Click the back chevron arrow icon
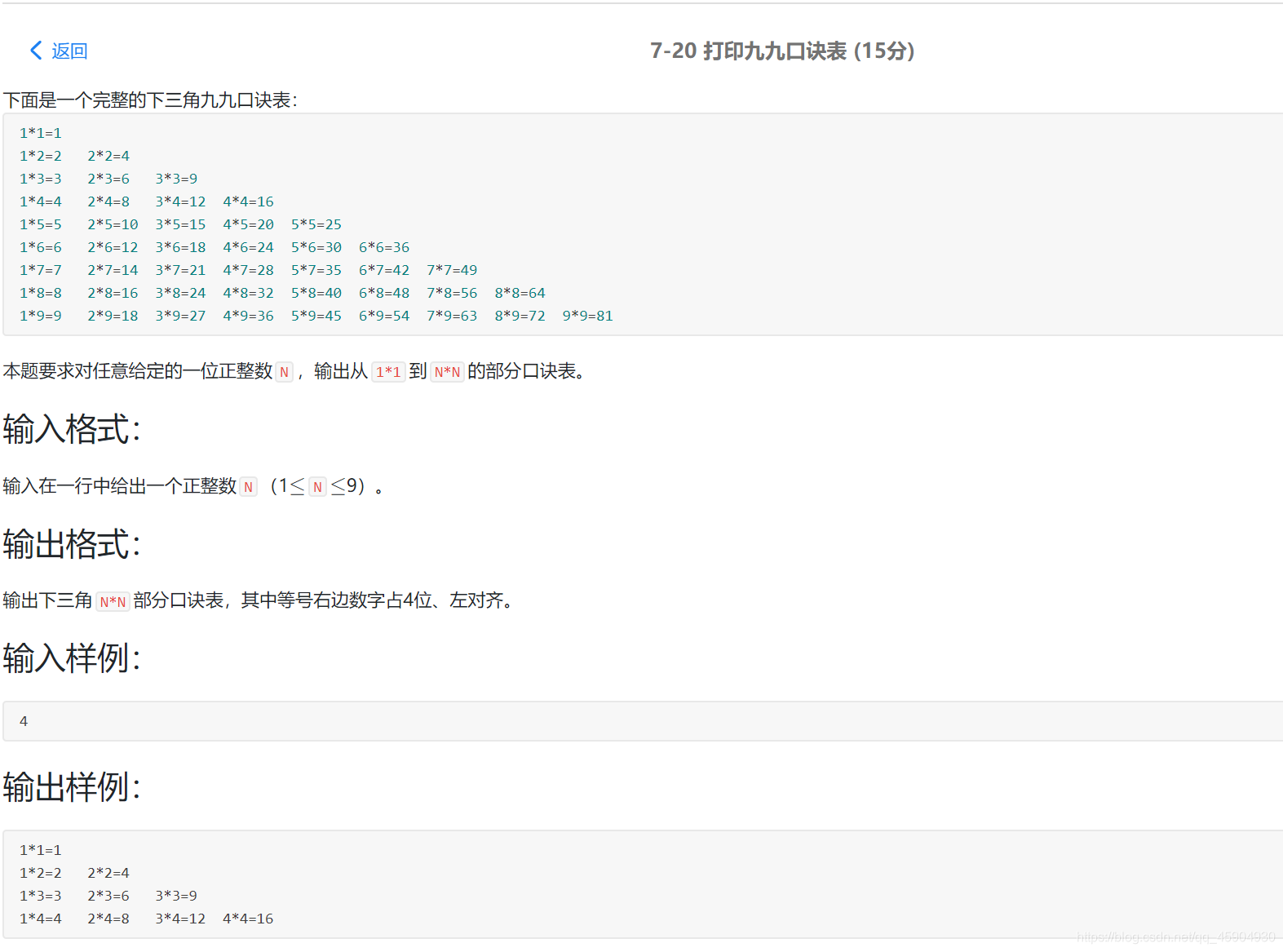This screenshot has height=952, width=1283. click(x=36, y=51)
